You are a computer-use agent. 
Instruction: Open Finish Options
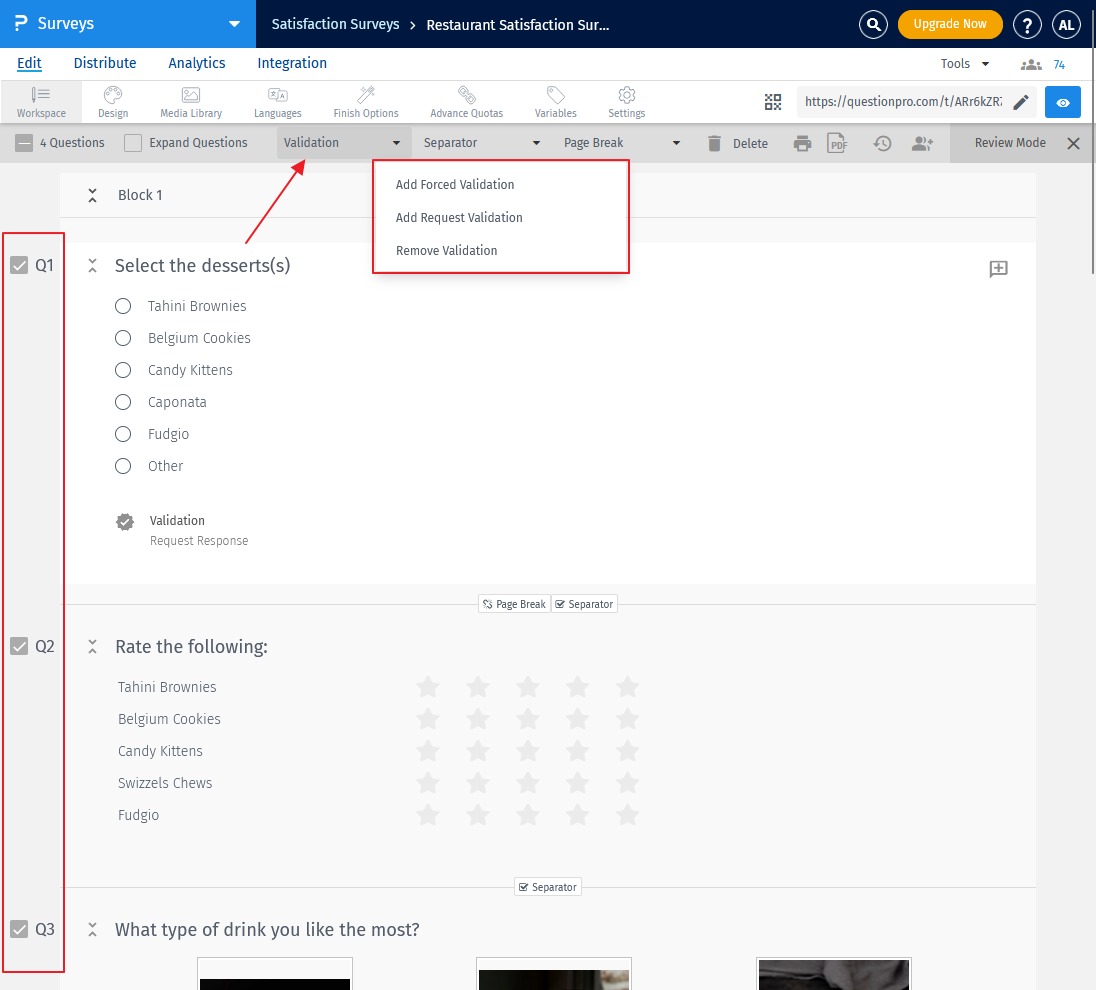pyautogui.click(x=365, y=101)
